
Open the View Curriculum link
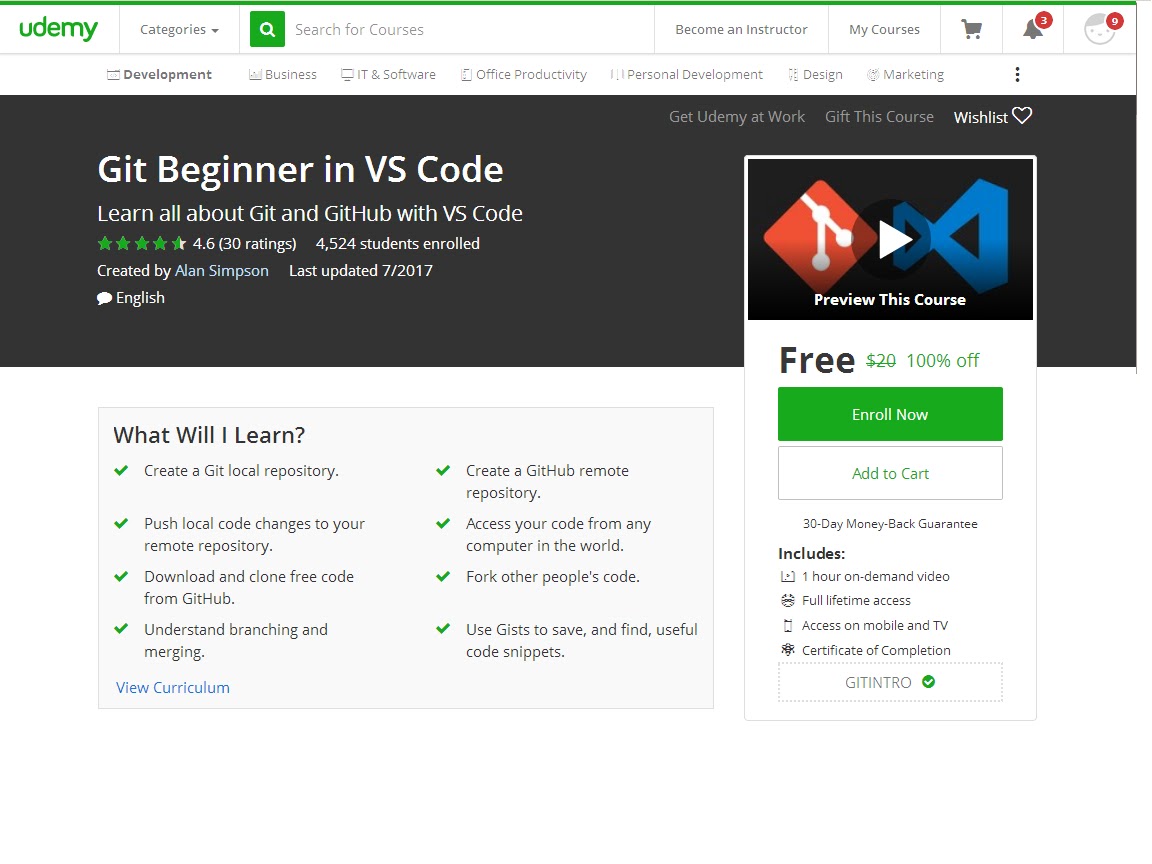[173, 688]
